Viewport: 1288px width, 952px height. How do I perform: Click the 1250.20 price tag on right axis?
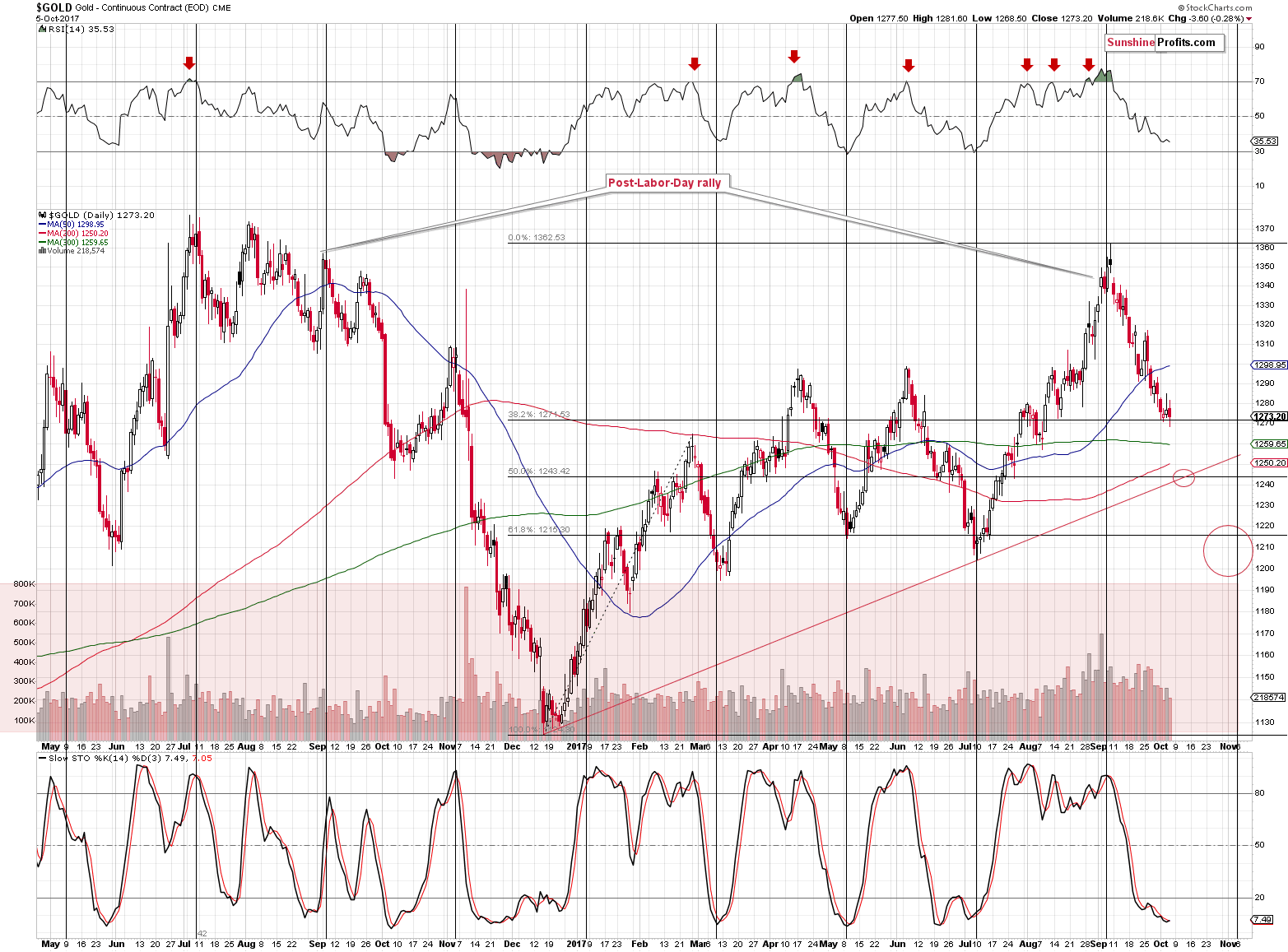1269,463
